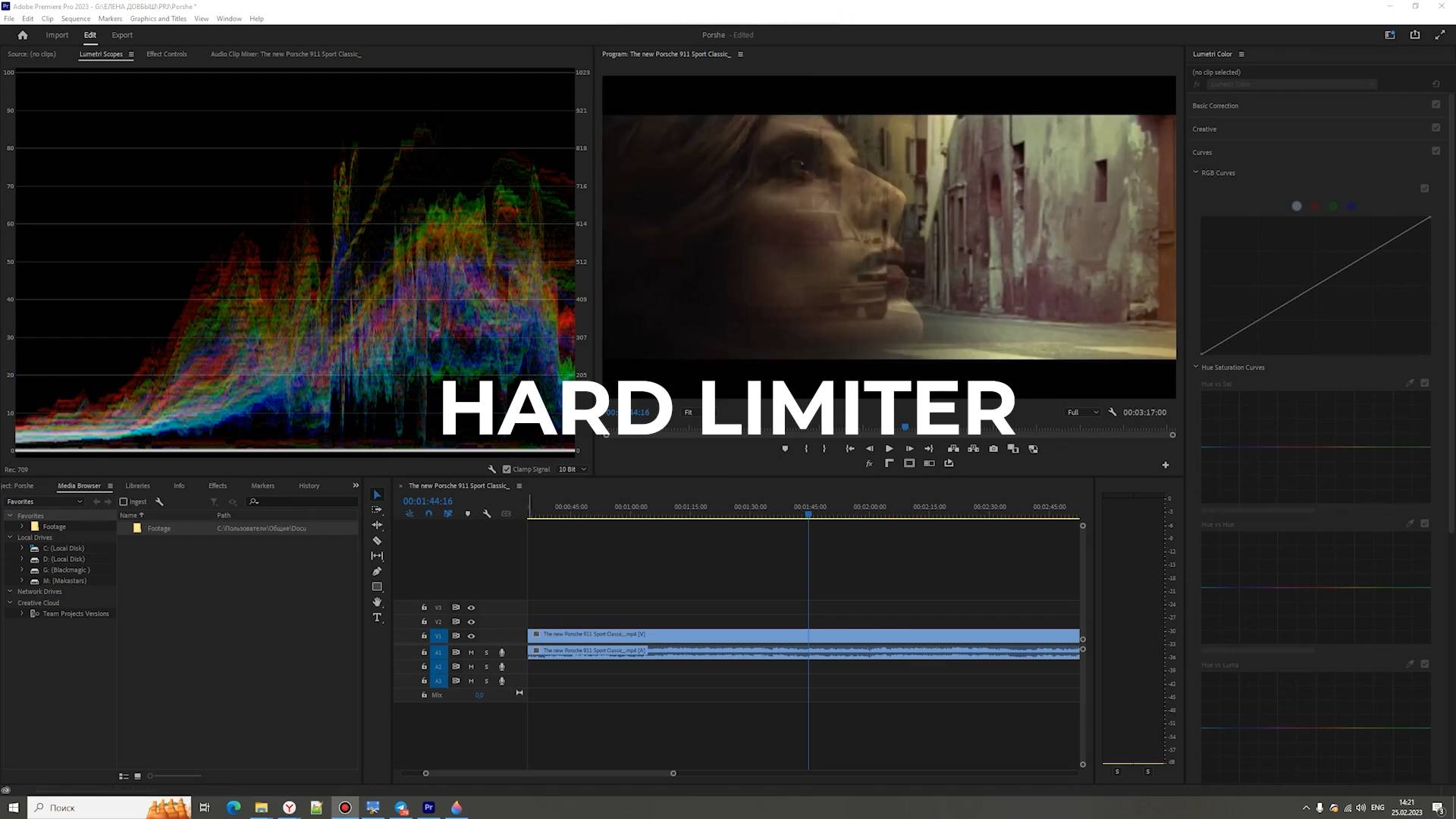The height and width of the screenshot is (819, 1456).
Task: Select the Type tool
Action: 377,617
